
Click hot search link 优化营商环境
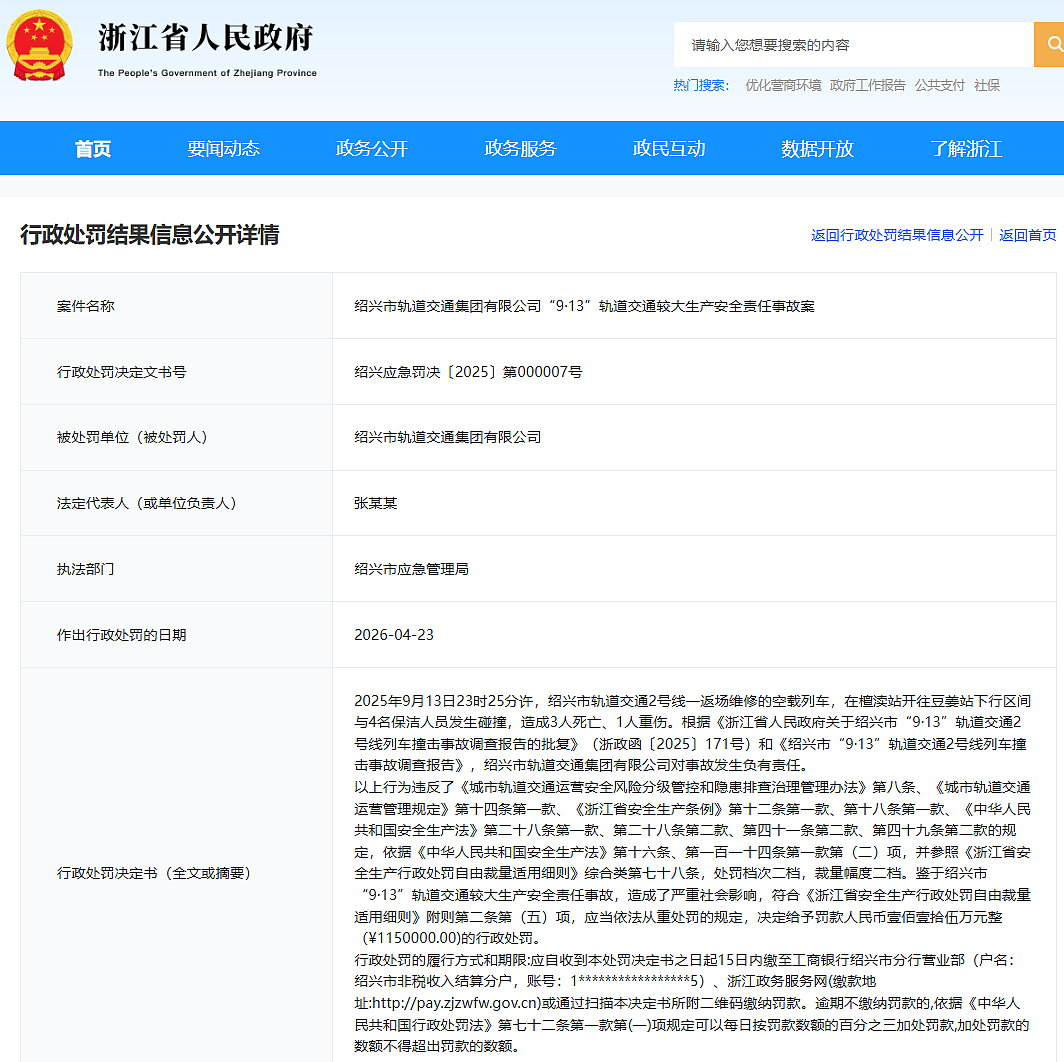click(x=783, y=86)
